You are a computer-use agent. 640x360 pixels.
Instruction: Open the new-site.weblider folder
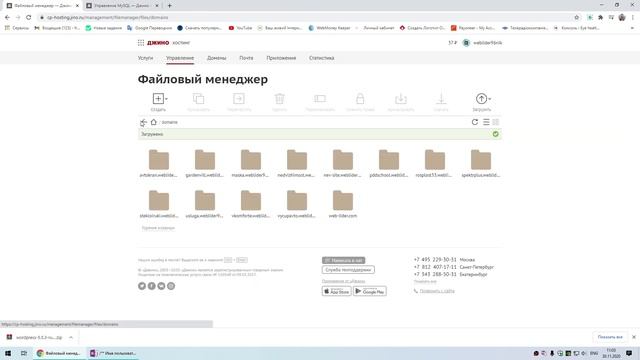(342, 163)
